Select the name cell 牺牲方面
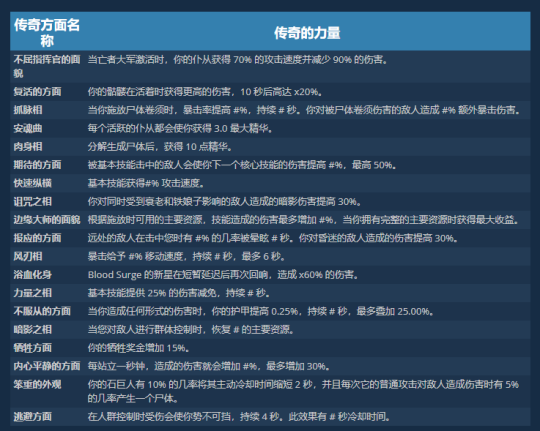The image size is (540, 431). pyautogui.click(x=33, y=348)
